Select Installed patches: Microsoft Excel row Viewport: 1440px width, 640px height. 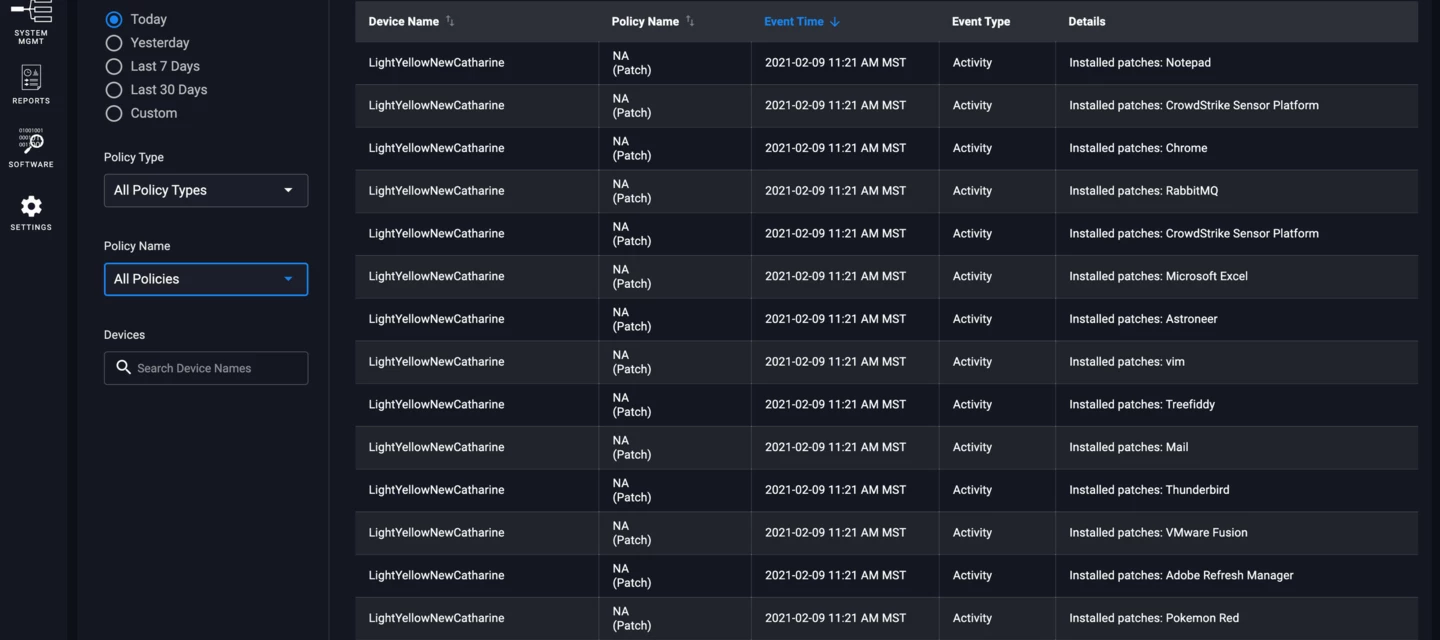pyautogui.click(x=886, y=276)
